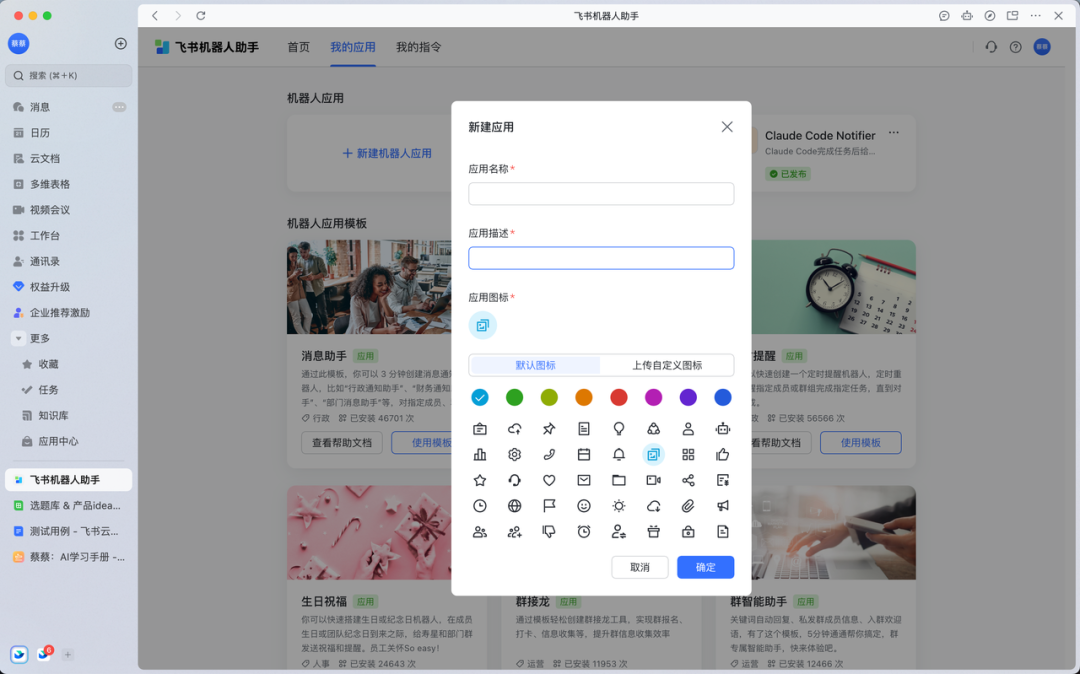This screenshot has width=1080, height=674.
Task: Select the share nodes icon
Action: point(688,480)
